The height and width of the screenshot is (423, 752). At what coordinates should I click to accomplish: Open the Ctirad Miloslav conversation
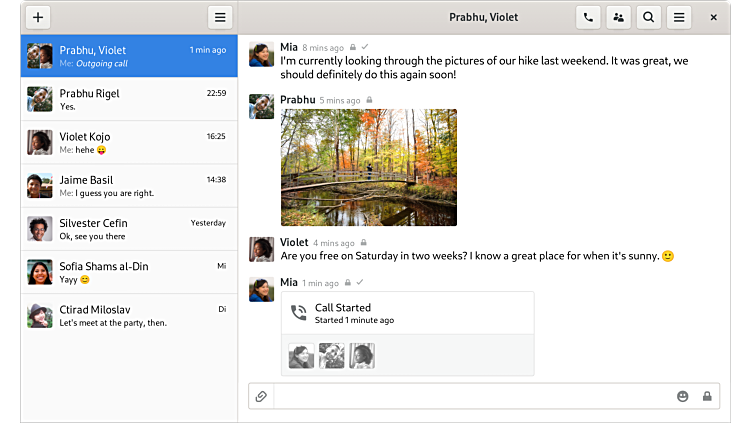click(128, 315)
